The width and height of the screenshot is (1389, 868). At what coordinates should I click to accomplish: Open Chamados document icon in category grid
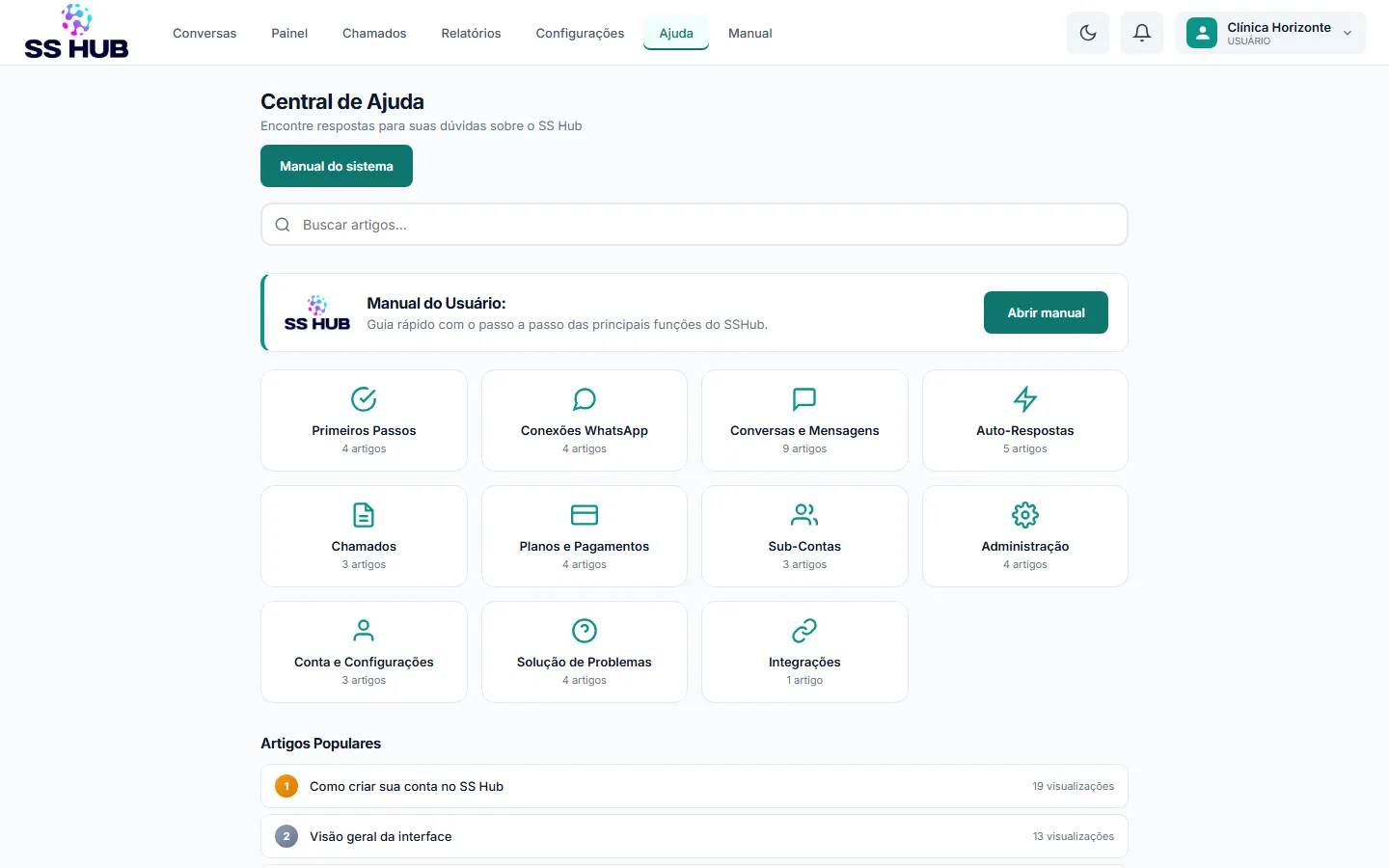point(364,515)
